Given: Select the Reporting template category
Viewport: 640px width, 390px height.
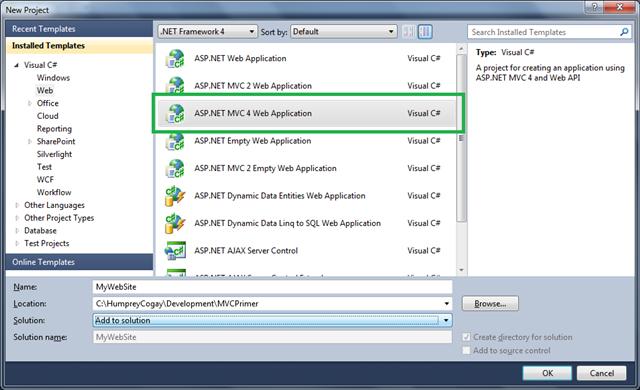Looking at the screenshot, I should click(54, 129).
